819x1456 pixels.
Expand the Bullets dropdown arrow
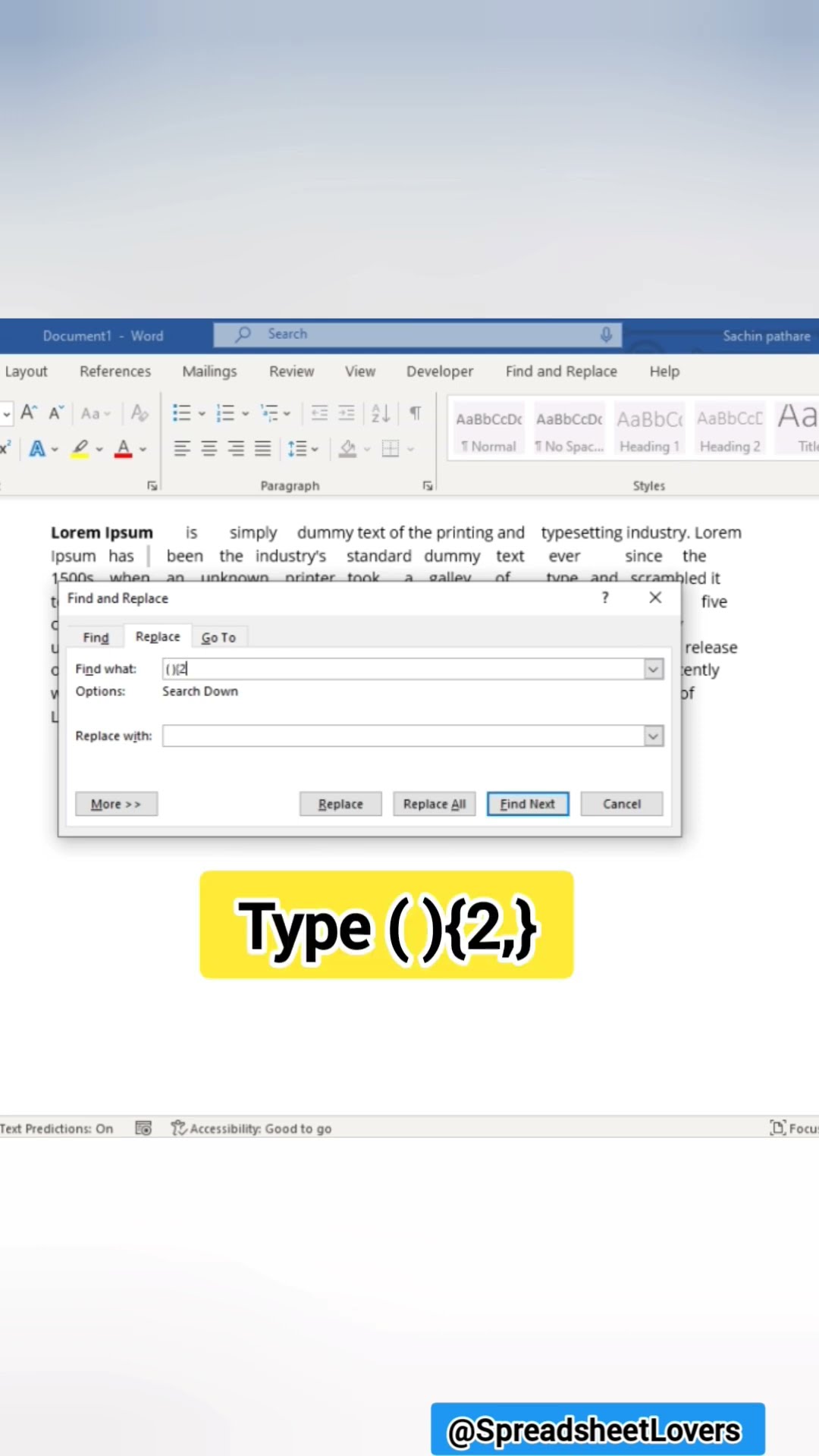(202, 414)
